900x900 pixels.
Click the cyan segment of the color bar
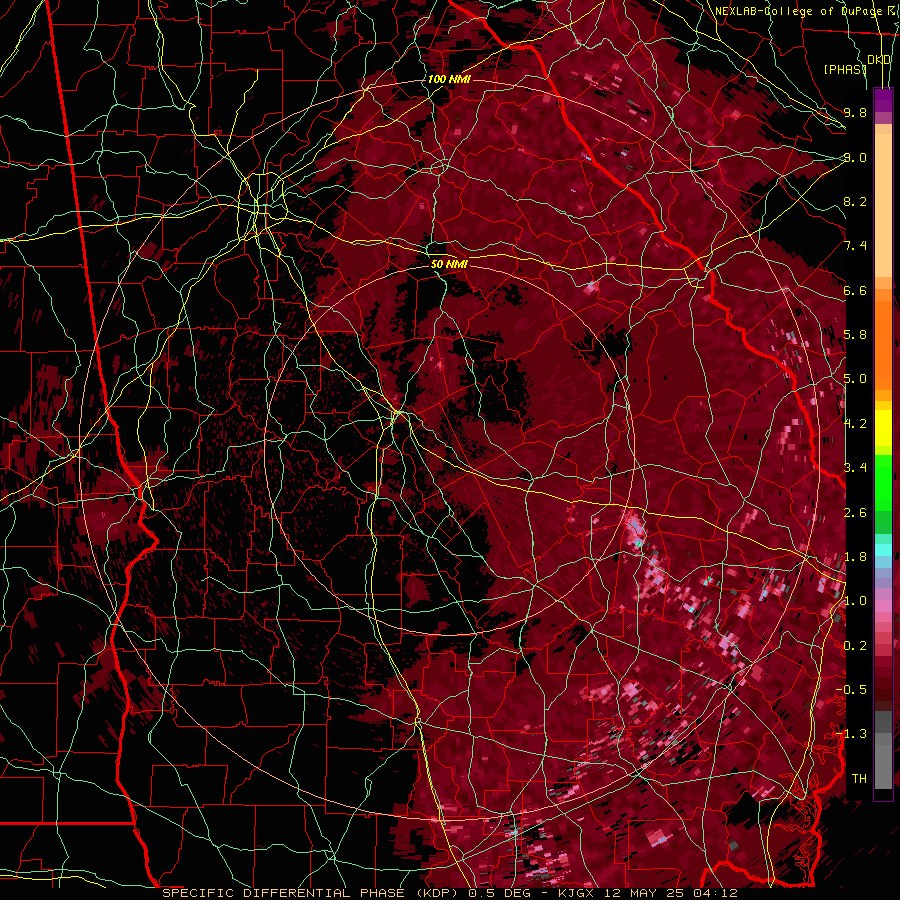click(883, 550)
